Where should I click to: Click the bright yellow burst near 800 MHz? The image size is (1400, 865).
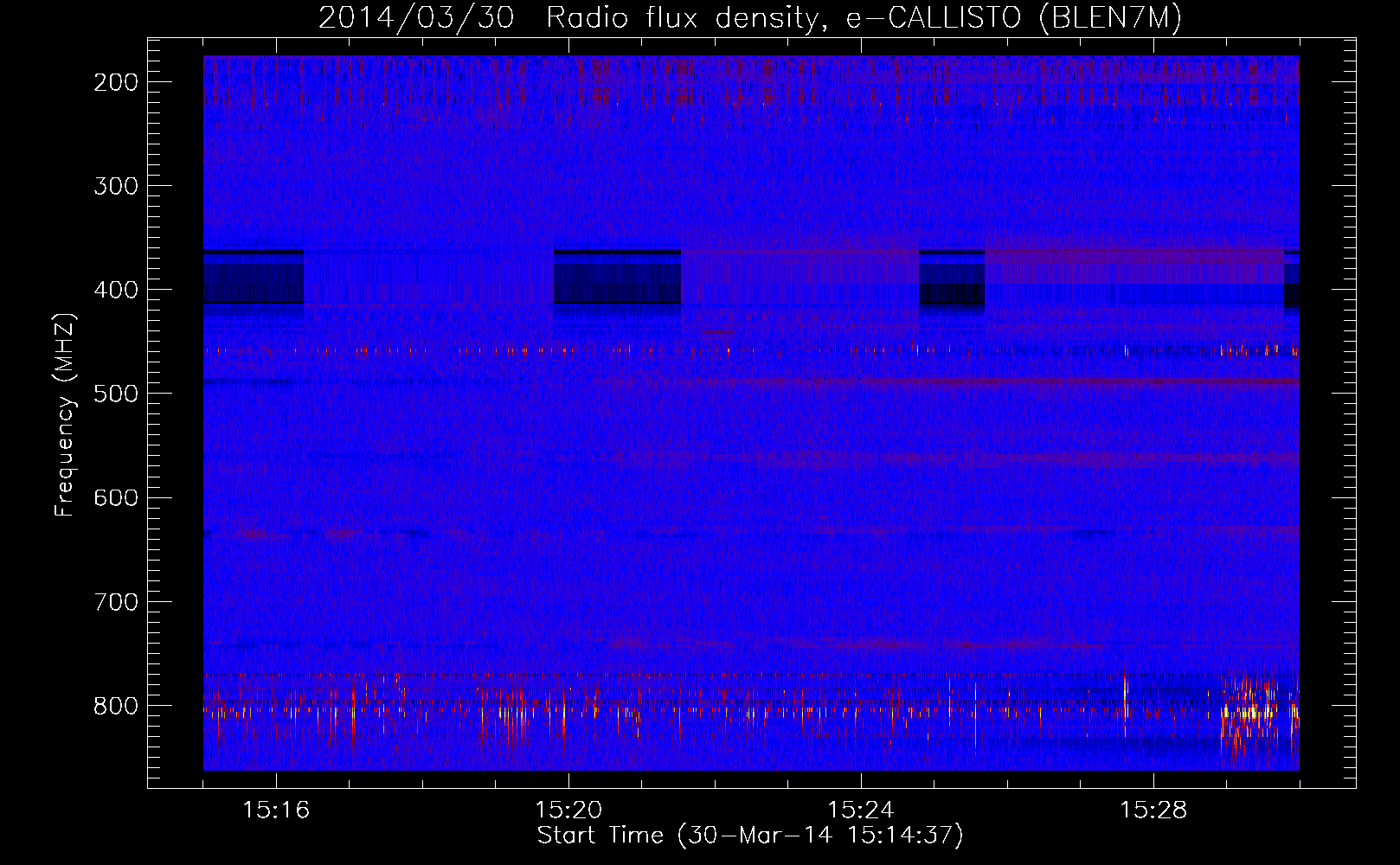(x=1251, y=713)
